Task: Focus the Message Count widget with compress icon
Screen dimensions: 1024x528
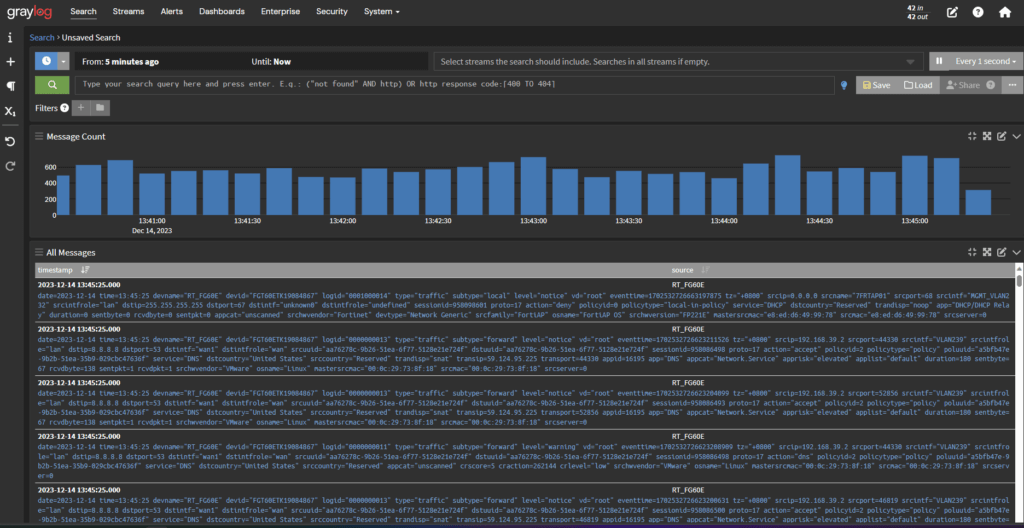Action: [x=972, y=136]
